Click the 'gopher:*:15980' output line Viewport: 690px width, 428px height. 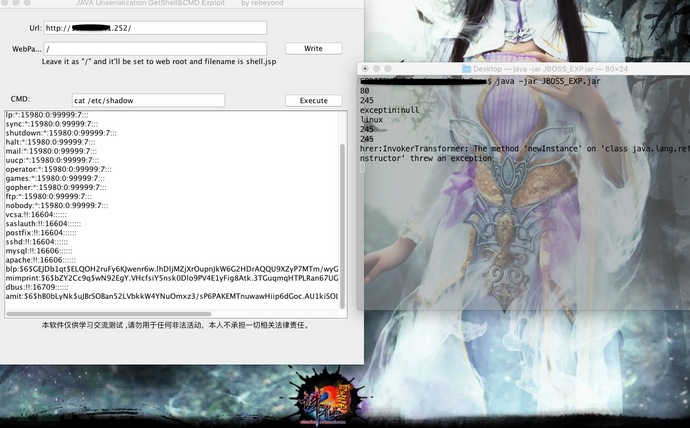coord(56,187)
